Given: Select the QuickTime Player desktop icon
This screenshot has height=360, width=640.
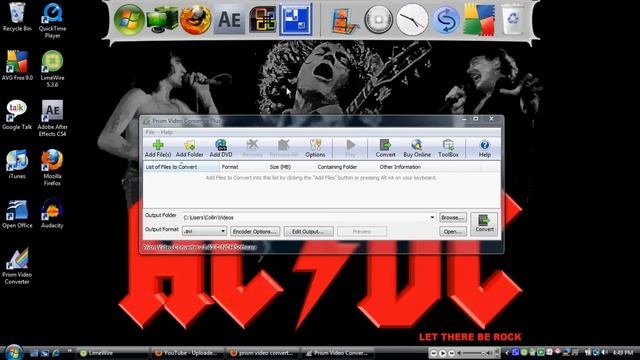Looking at the screenshot, I should click(x=52, y=20).
